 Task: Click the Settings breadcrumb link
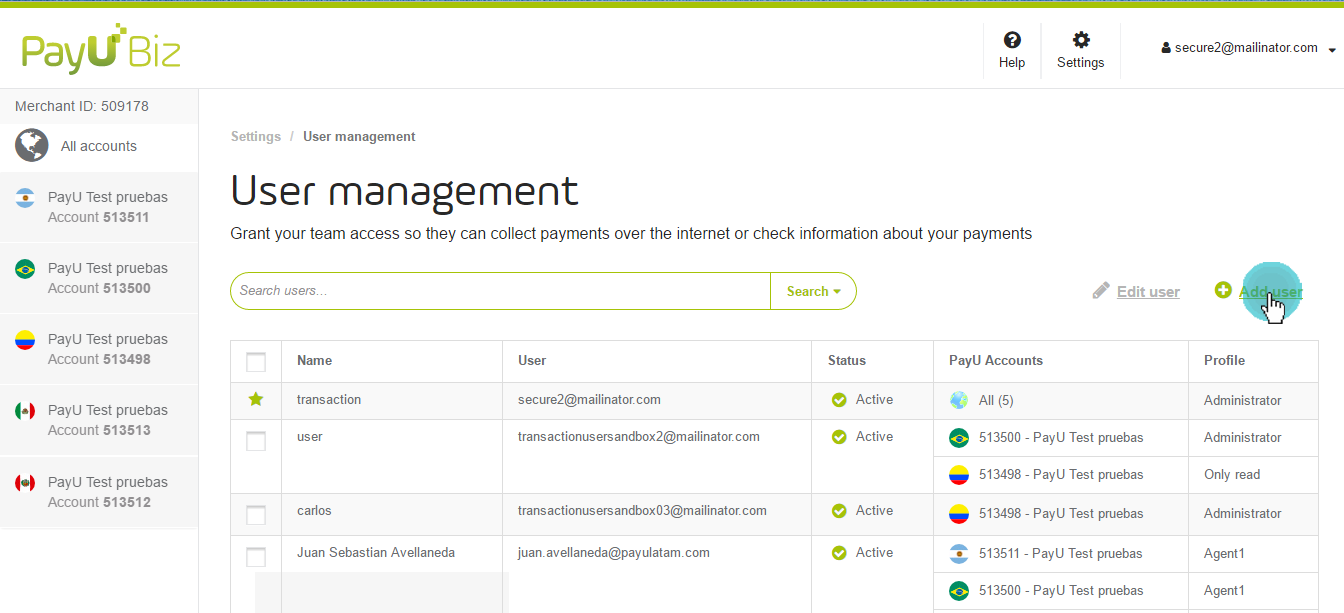[x=256, y=136]
